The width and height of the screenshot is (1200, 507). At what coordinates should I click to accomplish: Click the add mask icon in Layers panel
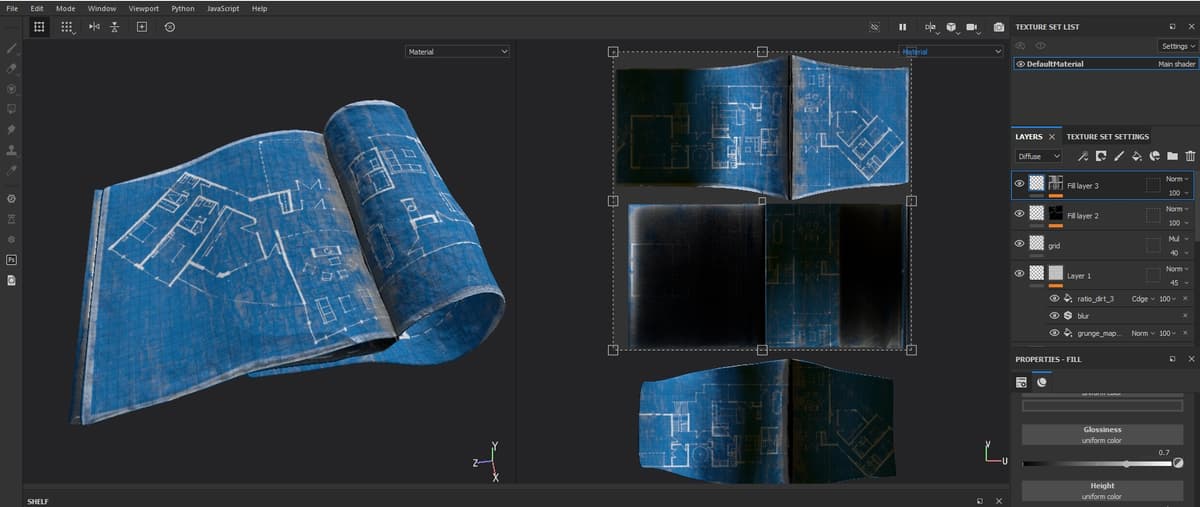pyautogui.click(x=1101, y=156)
